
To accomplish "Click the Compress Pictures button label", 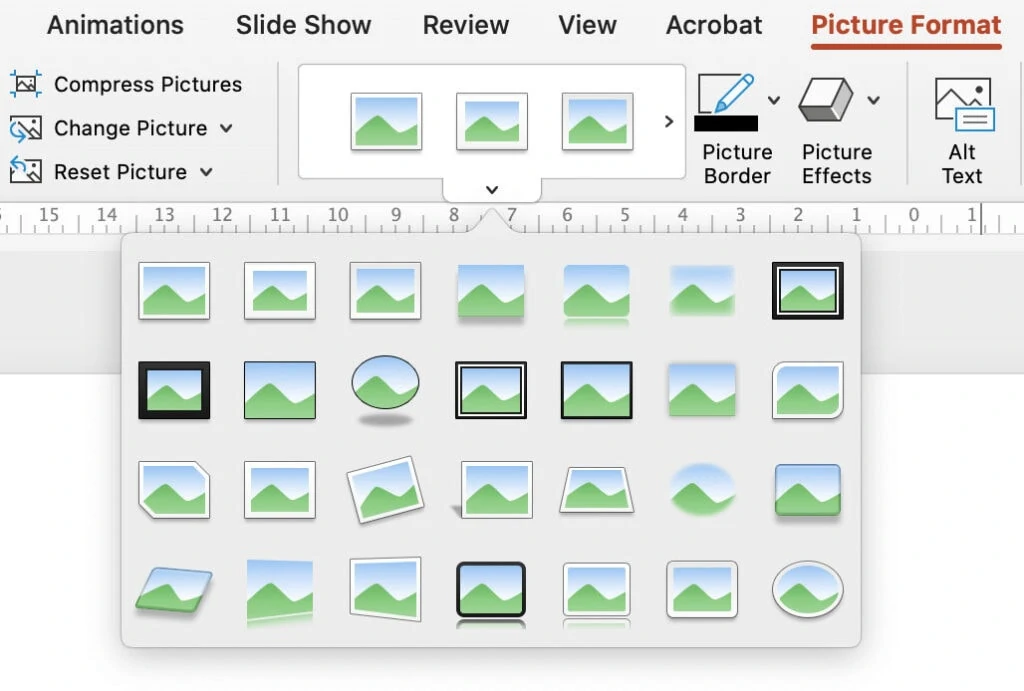I will (147, 84).
